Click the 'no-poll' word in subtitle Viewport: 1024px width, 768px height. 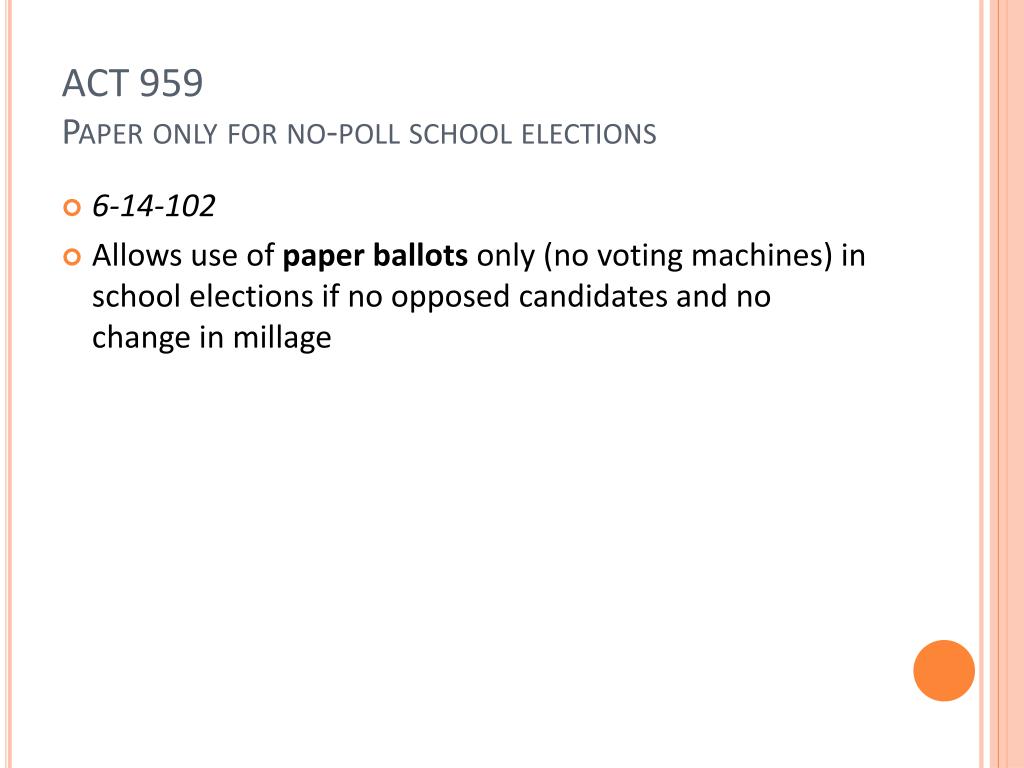pos(344,134)
